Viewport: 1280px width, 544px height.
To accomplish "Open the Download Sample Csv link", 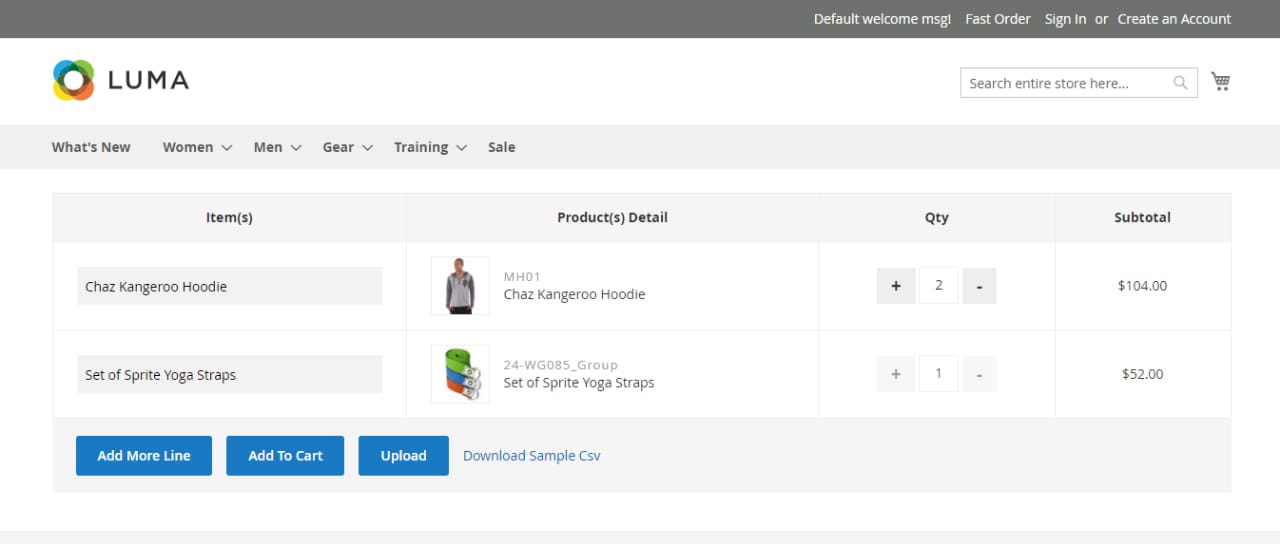I will click(532, 456).
